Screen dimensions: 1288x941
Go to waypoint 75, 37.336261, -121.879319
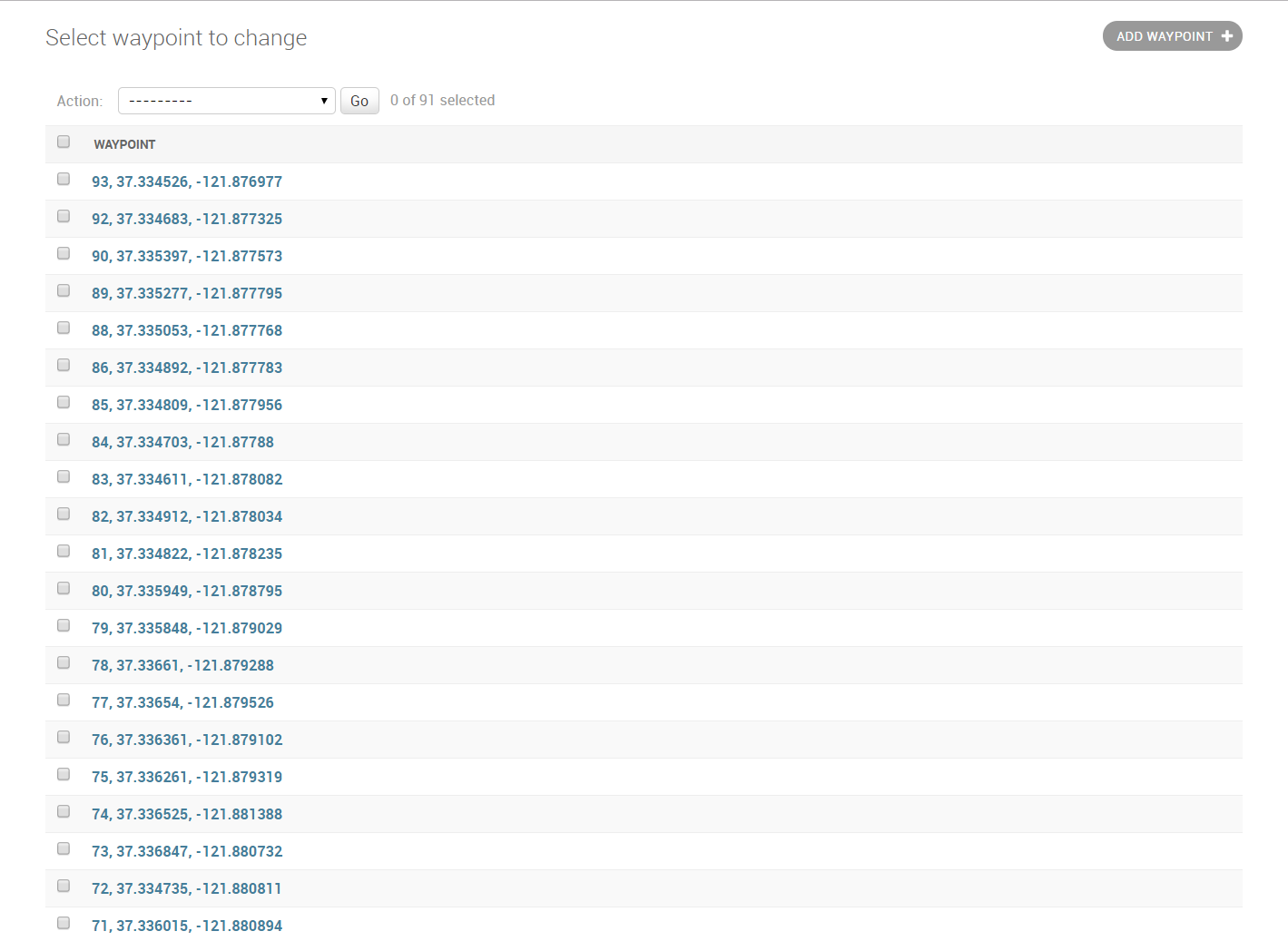pyautogui.click(x=187, y=777)
